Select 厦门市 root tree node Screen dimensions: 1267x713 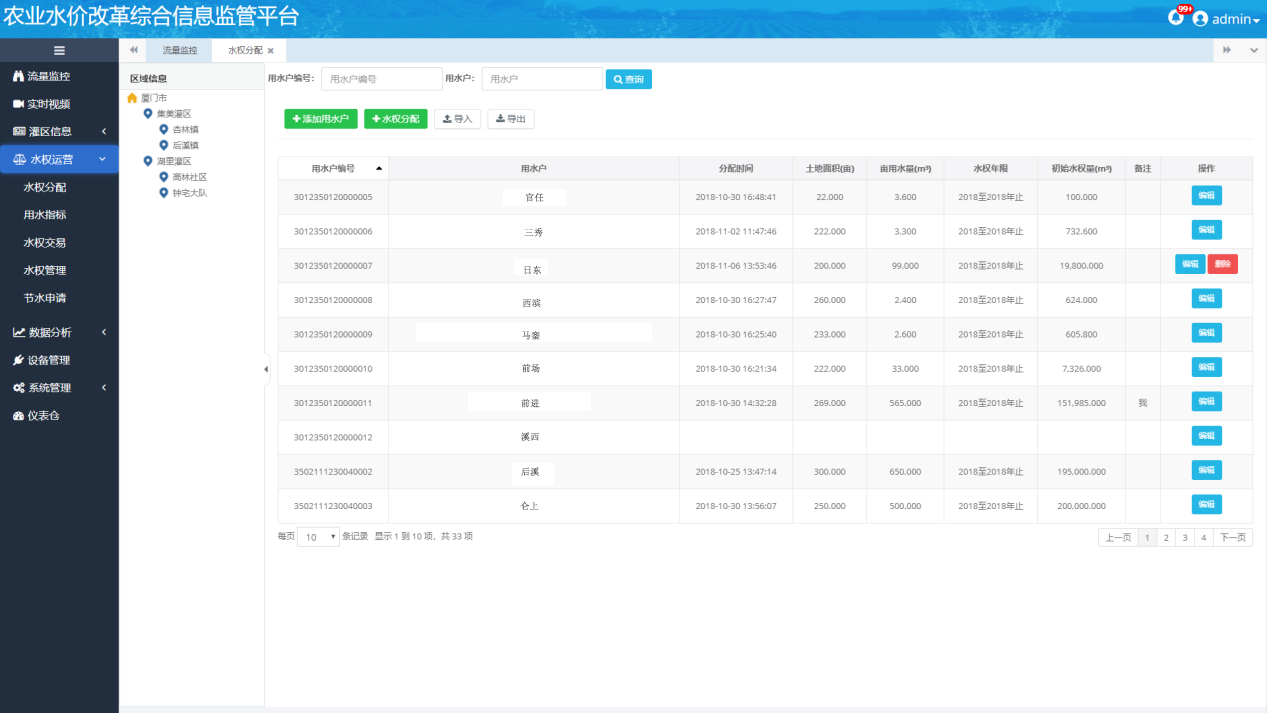point(154,98)
